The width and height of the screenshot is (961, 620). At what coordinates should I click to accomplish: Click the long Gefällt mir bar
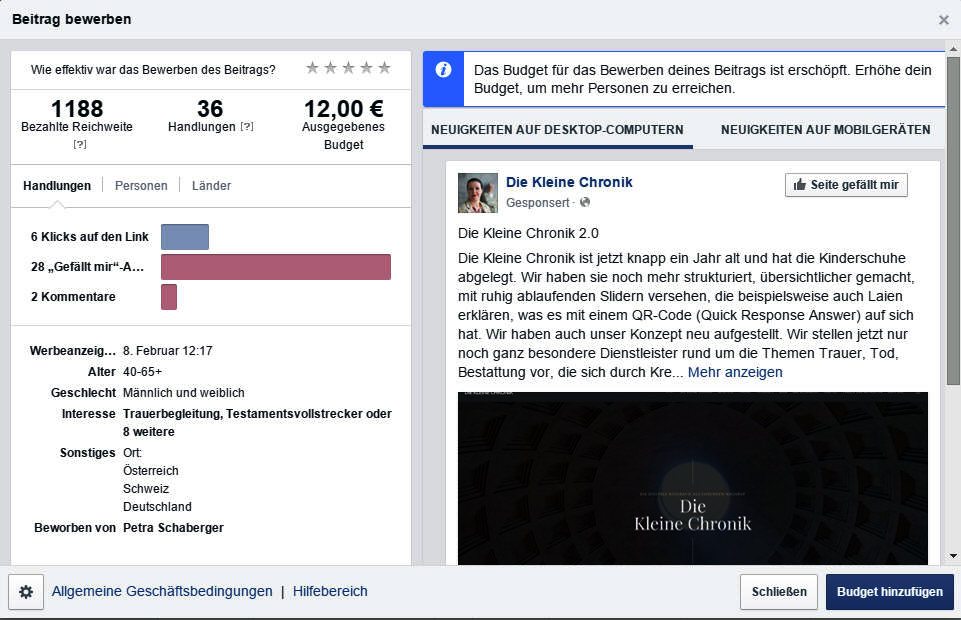click(x=276, y=267)
